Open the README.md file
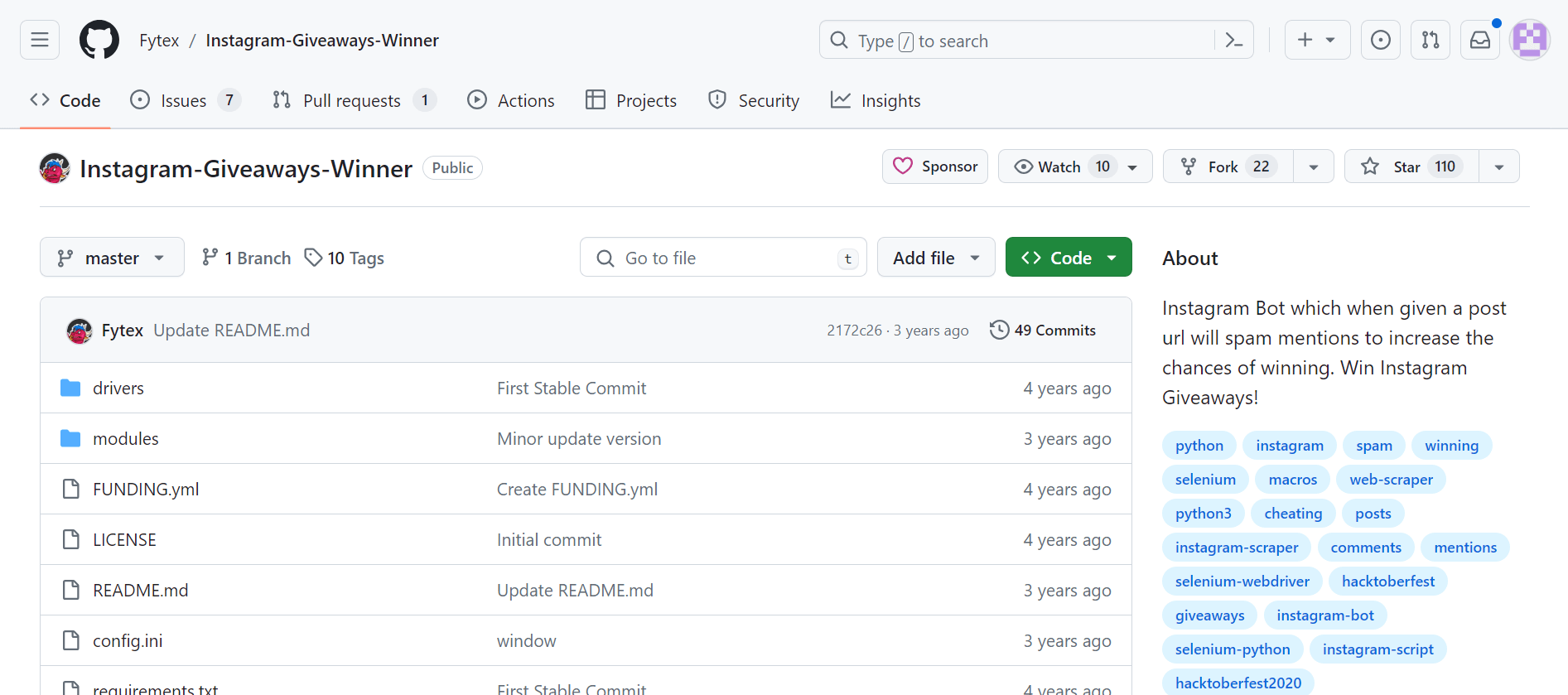 pos(141,591)
